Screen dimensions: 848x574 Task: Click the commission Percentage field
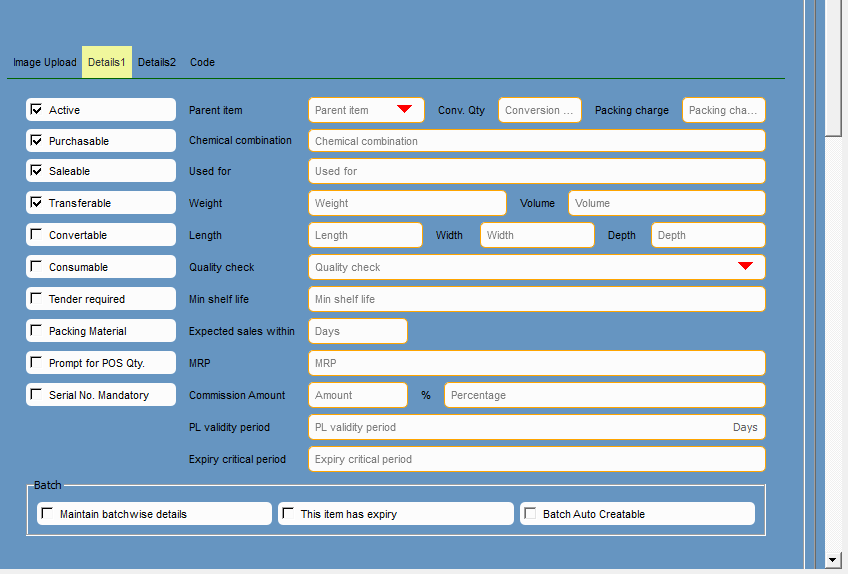click(604, 395)
